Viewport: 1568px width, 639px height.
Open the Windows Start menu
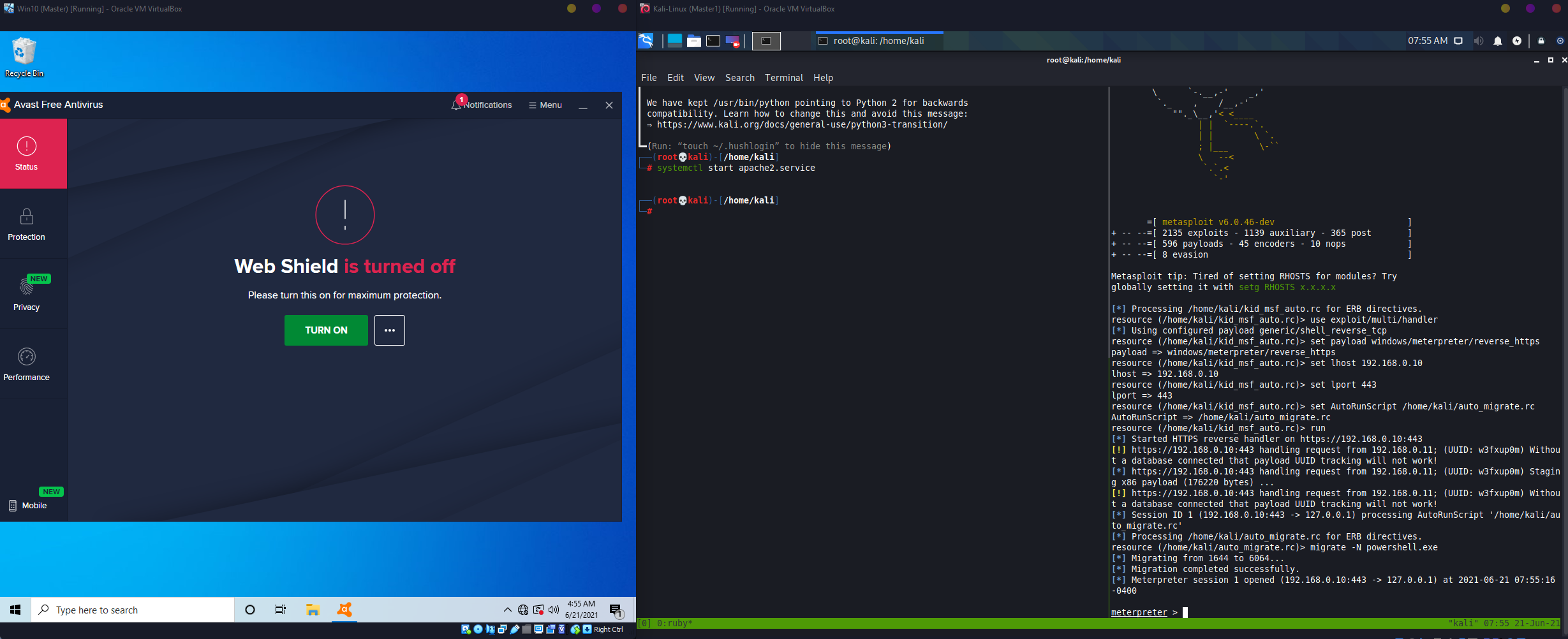click(x=15, y=610)
